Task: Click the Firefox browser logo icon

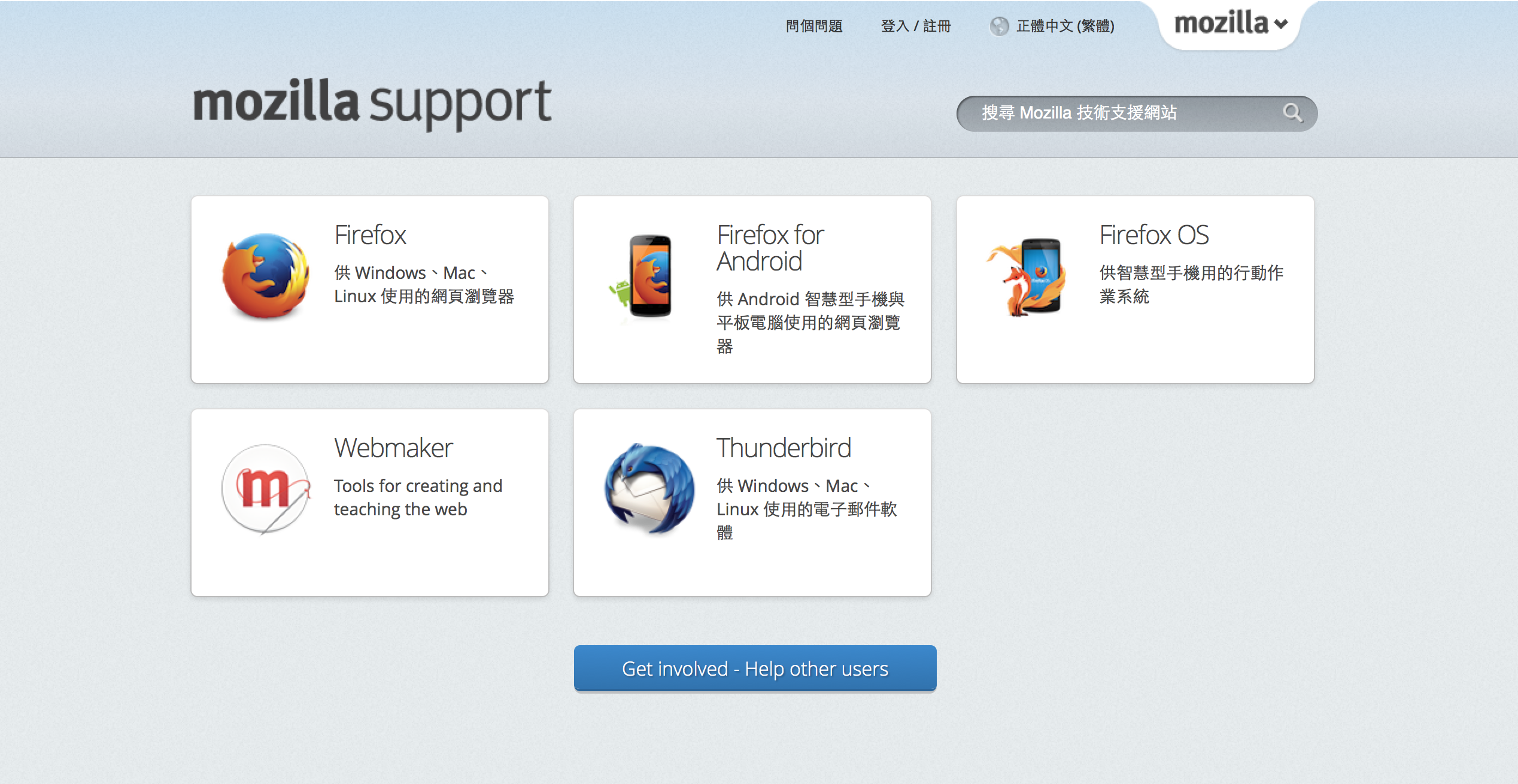Action: coord(266,276)
